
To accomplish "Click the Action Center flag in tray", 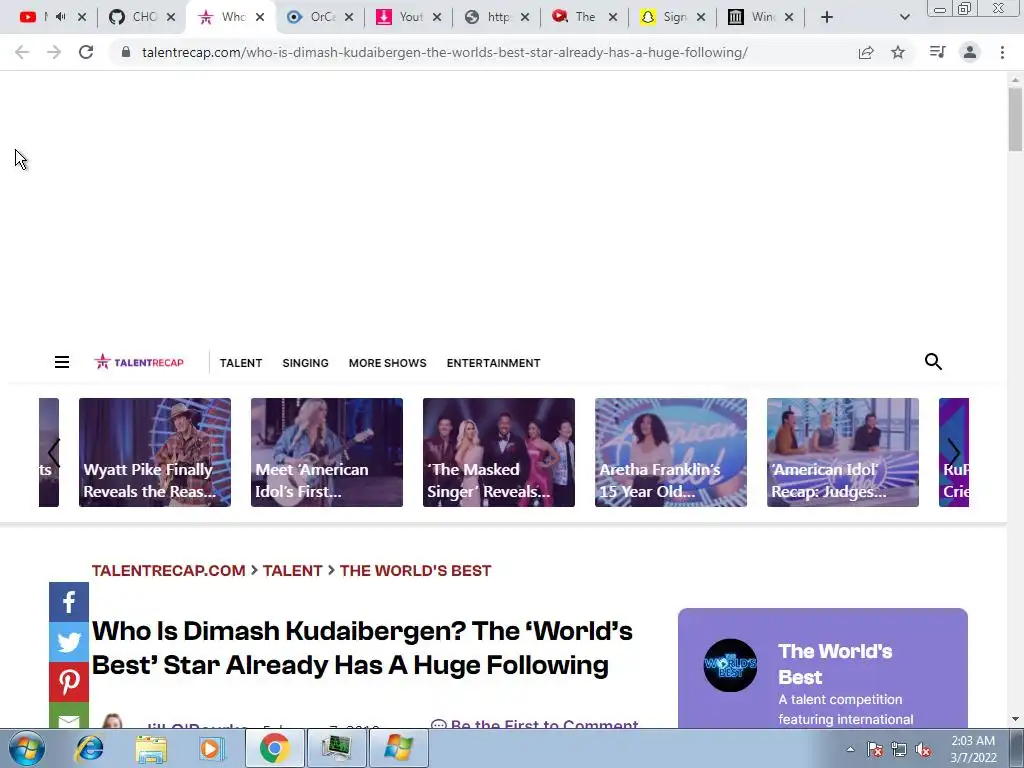I will pyautogui.click(x=874, y=749).
